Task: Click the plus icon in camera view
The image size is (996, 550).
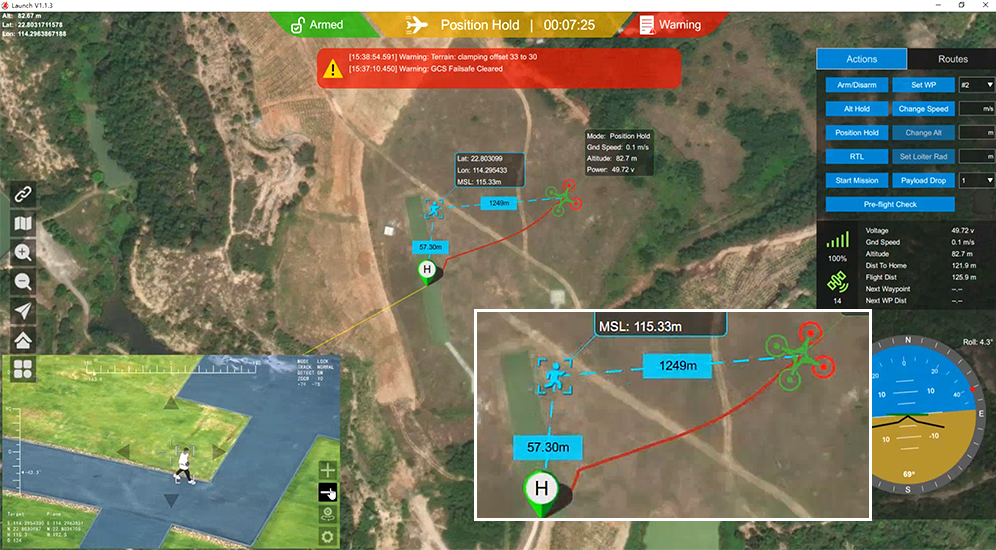Action: click(x=328, y=470)
